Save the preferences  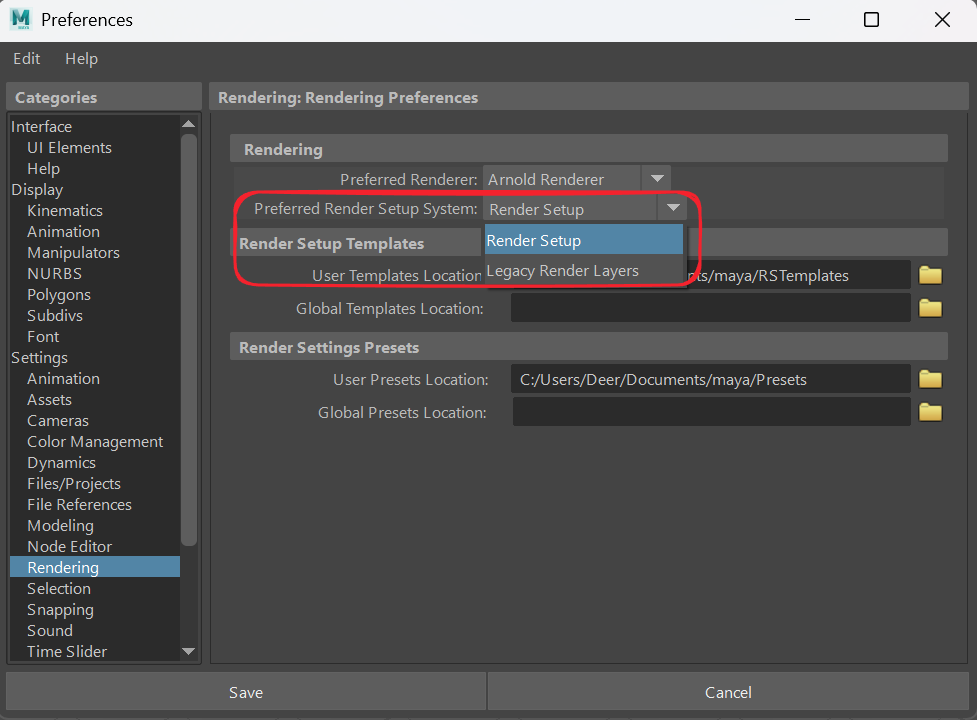[245, 692]
